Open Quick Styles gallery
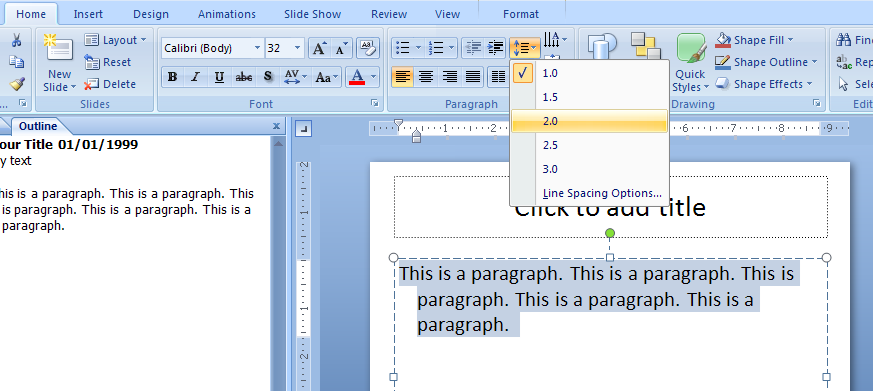This screenshot has width=873, height=391. click(x=691, y=62)
